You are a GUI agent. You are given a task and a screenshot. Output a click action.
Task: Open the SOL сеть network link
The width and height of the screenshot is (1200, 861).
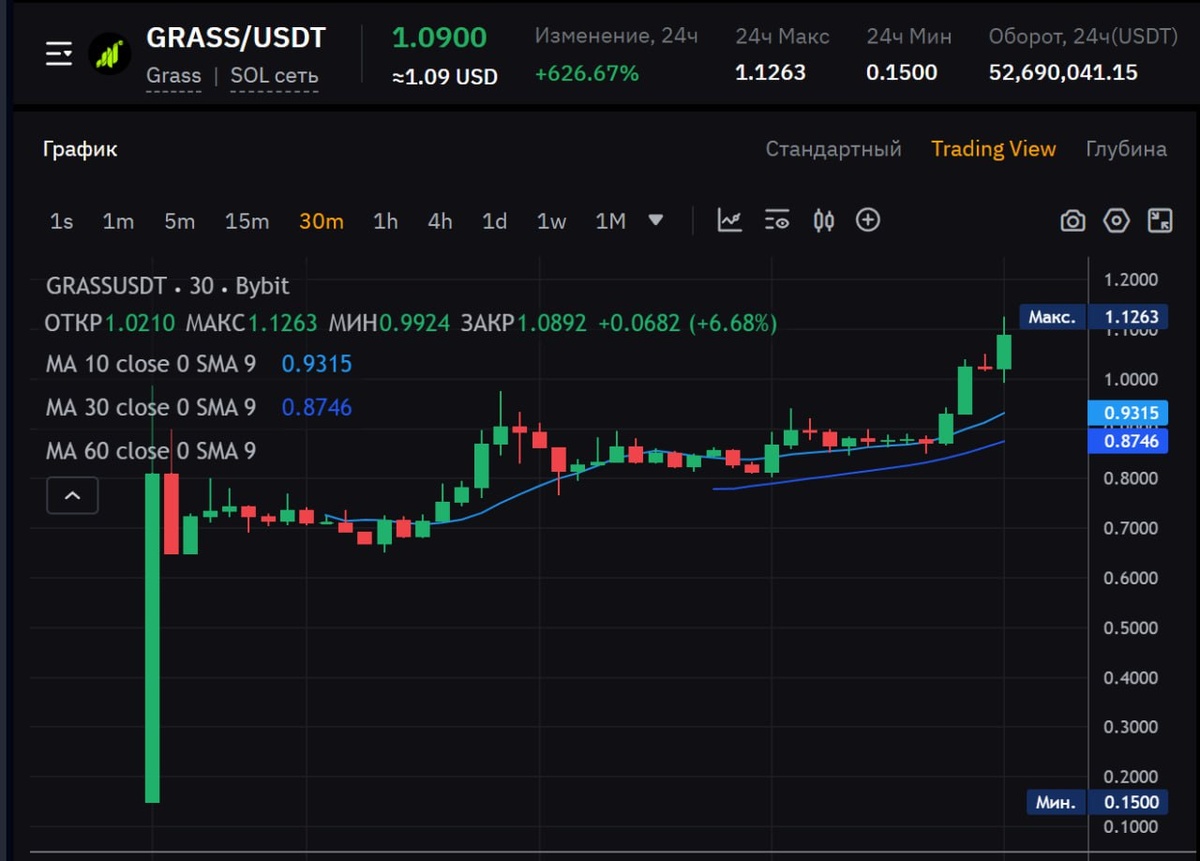274,76
